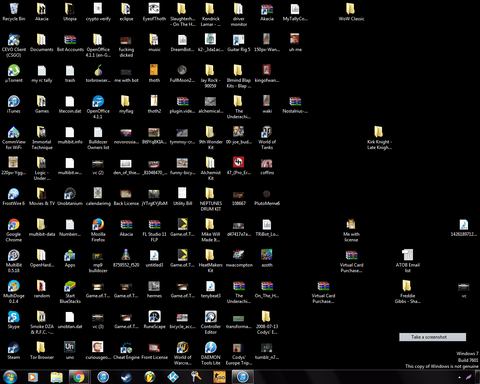Click the Take a screenshot button
This screenshot has width=480, height=384.
click(x=432, y=337)
